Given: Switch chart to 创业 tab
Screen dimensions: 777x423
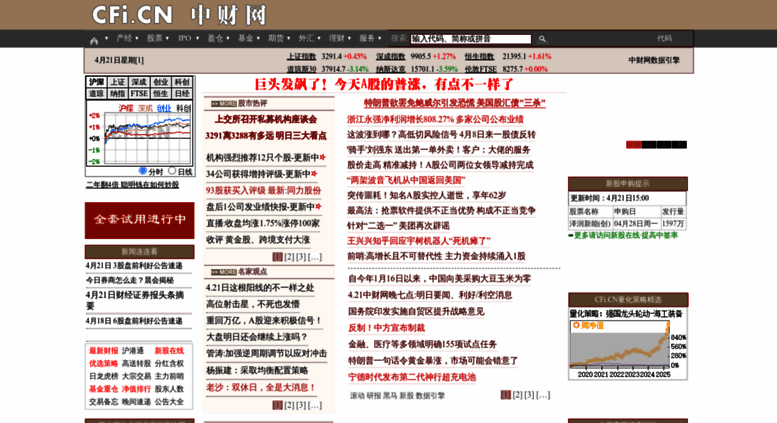Looking at the screenshot, I should [160, 82].
